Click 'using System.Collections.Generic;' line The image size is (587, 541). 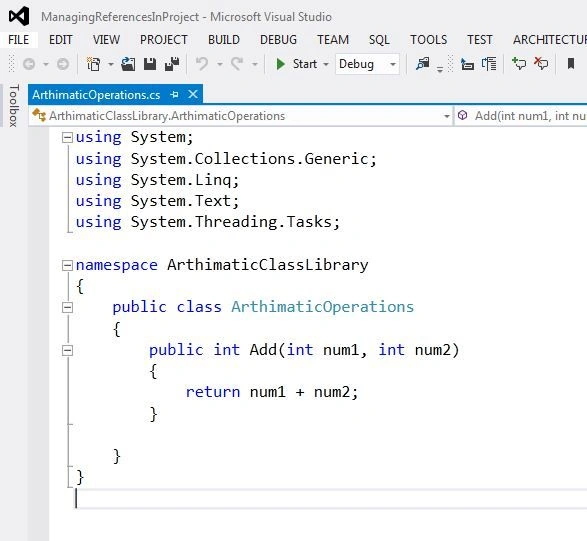click(226, 159)
